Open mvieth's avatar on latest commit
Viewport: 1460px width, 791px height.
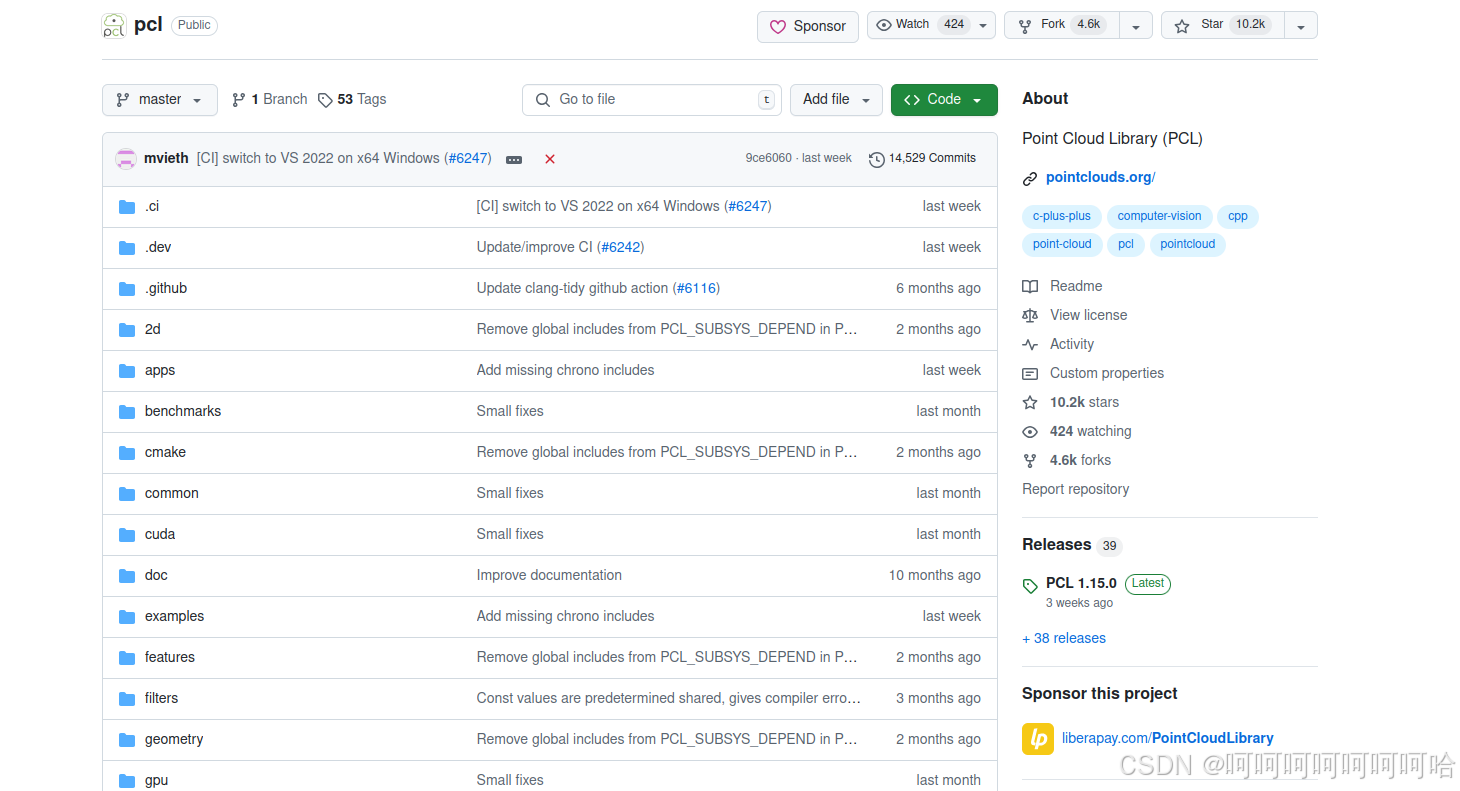126,158
